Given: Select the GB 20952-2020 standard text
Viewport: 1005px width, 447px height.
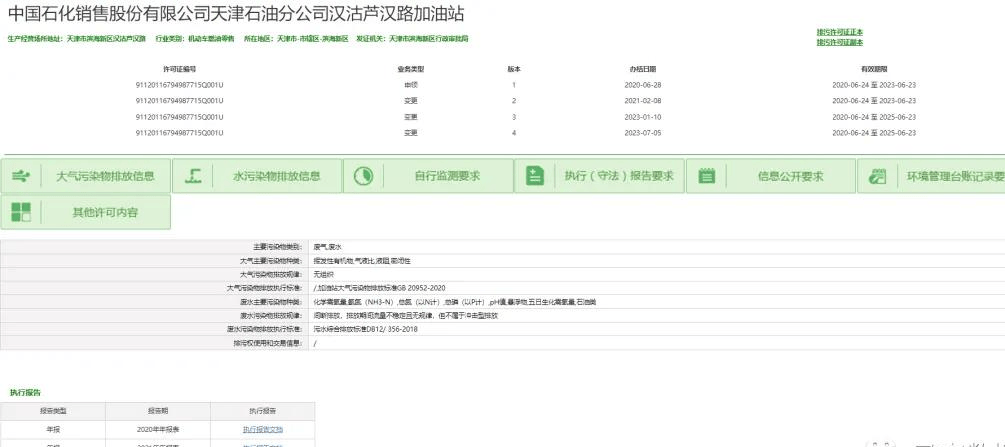Looking at the screenshot, I should click(379, 289).
